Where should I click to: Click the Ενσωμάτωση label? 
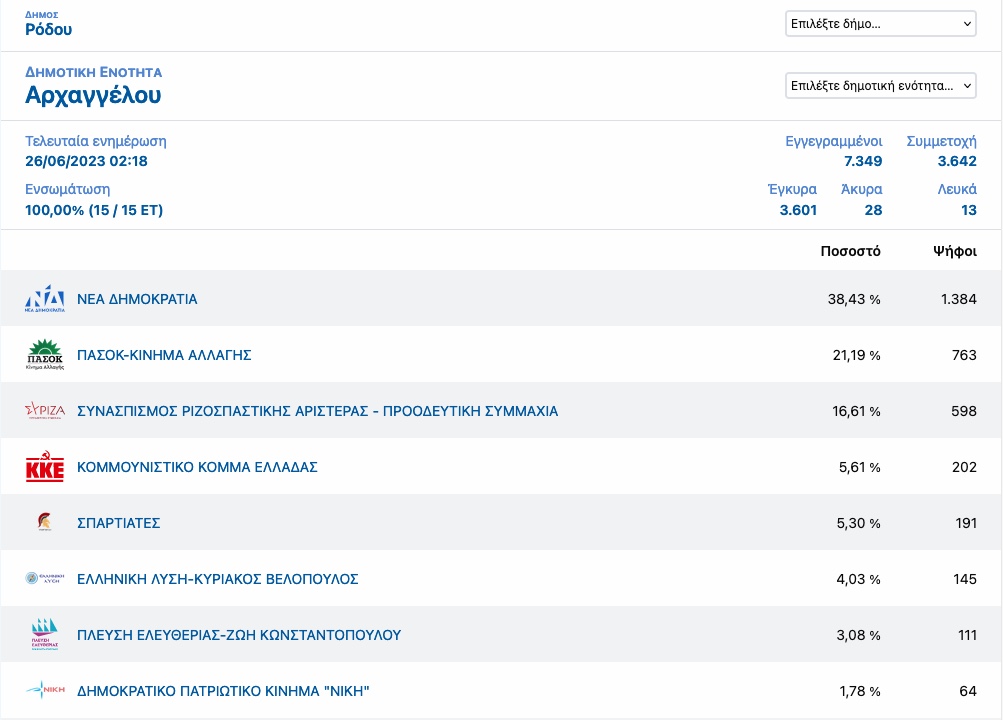click(x=68, y=189)
